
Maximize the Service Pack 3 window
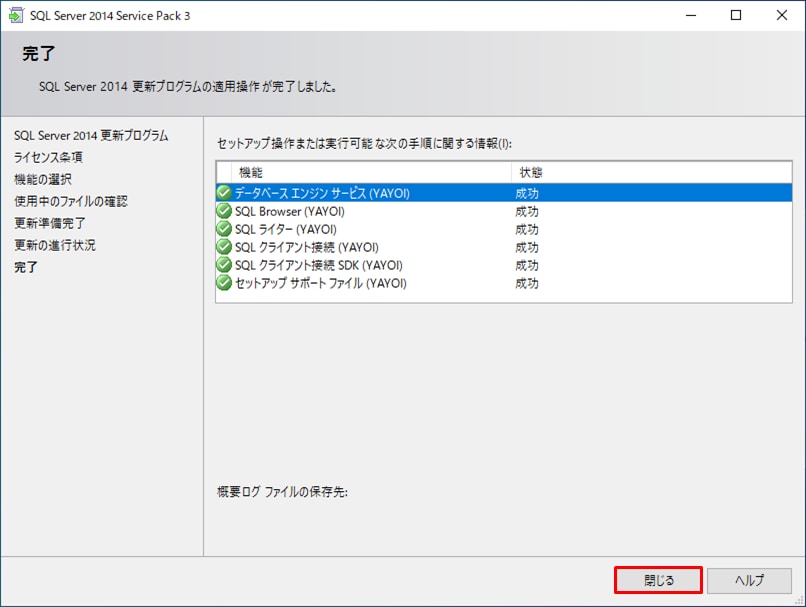coord(736,15)
